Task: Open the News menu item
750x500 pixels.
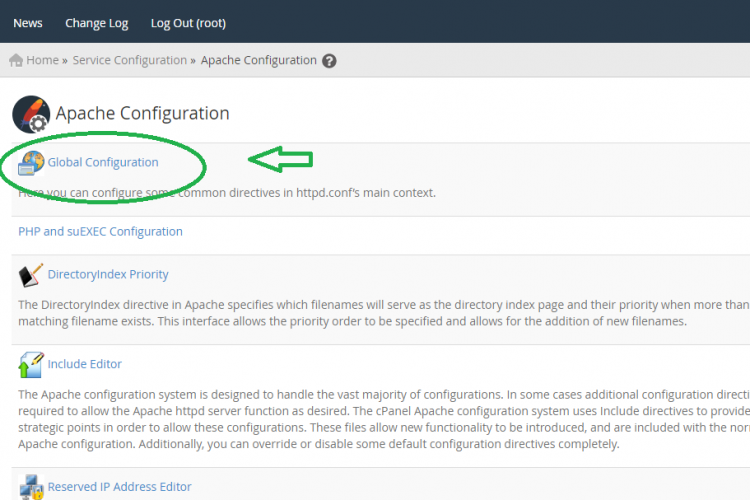Action: 28,23
